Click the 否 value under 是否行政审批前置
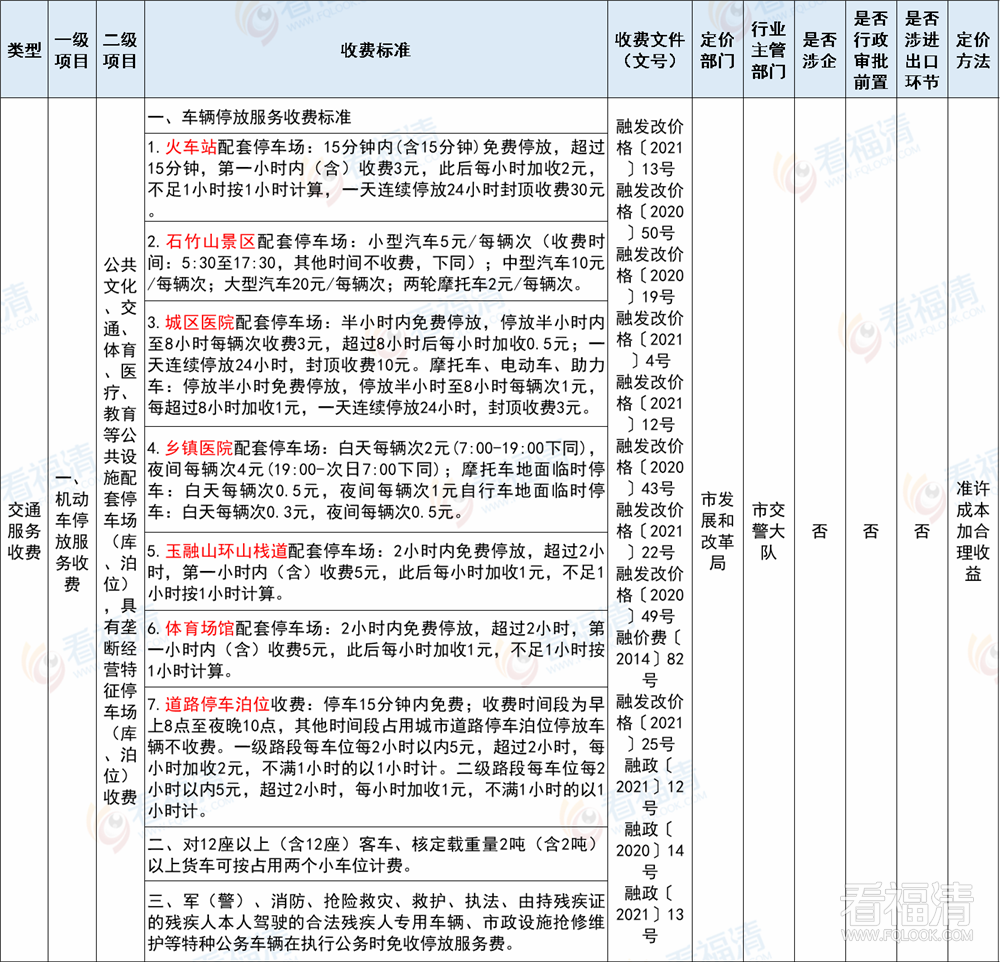The height and width of the screenshot is (962, 1000). [871, 530]
